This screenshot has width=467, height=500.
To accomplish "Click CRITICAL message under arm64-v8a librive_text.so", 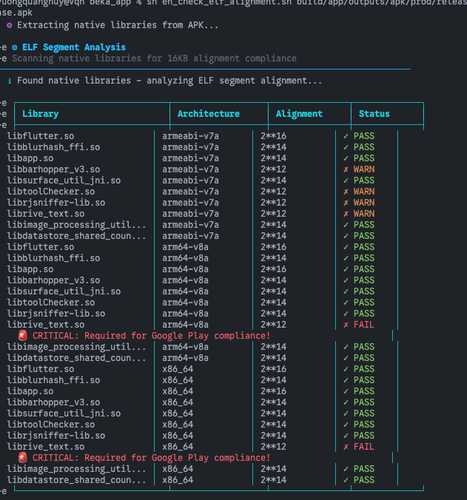I will [151, 336].
